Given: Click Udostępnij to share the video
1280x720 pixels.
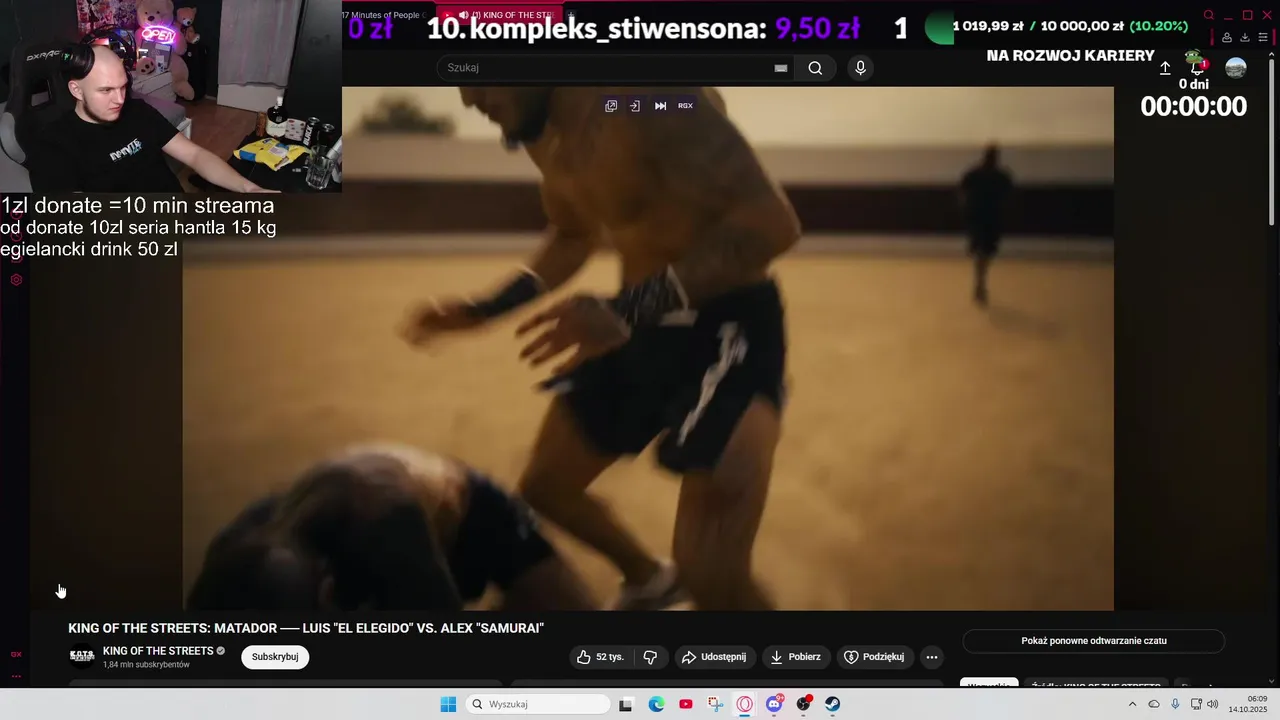Looking at the screenshot, I should point(714,657).
